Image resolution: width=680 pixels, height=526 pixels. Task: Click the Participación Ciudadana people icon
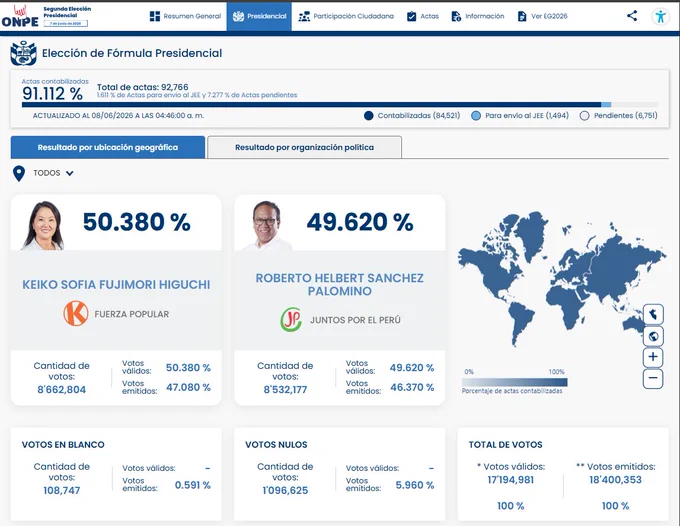304,16
